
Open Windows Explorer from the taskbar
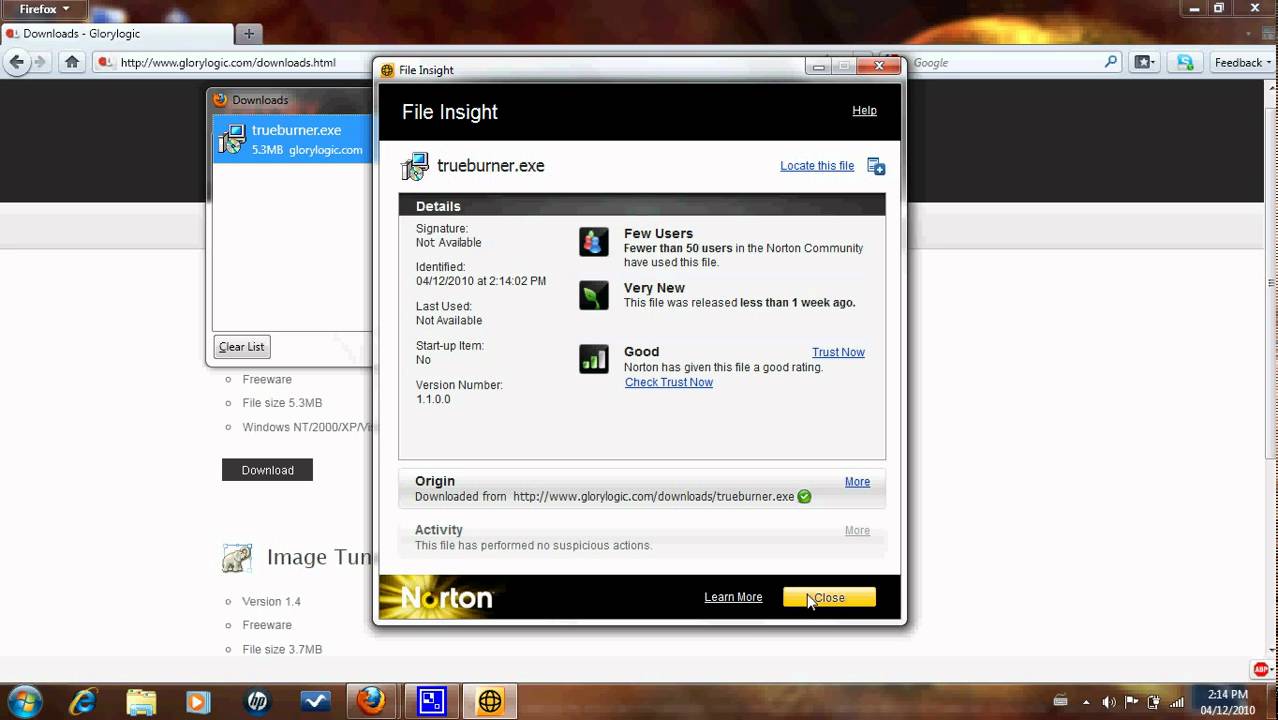[x=142, y=701]
